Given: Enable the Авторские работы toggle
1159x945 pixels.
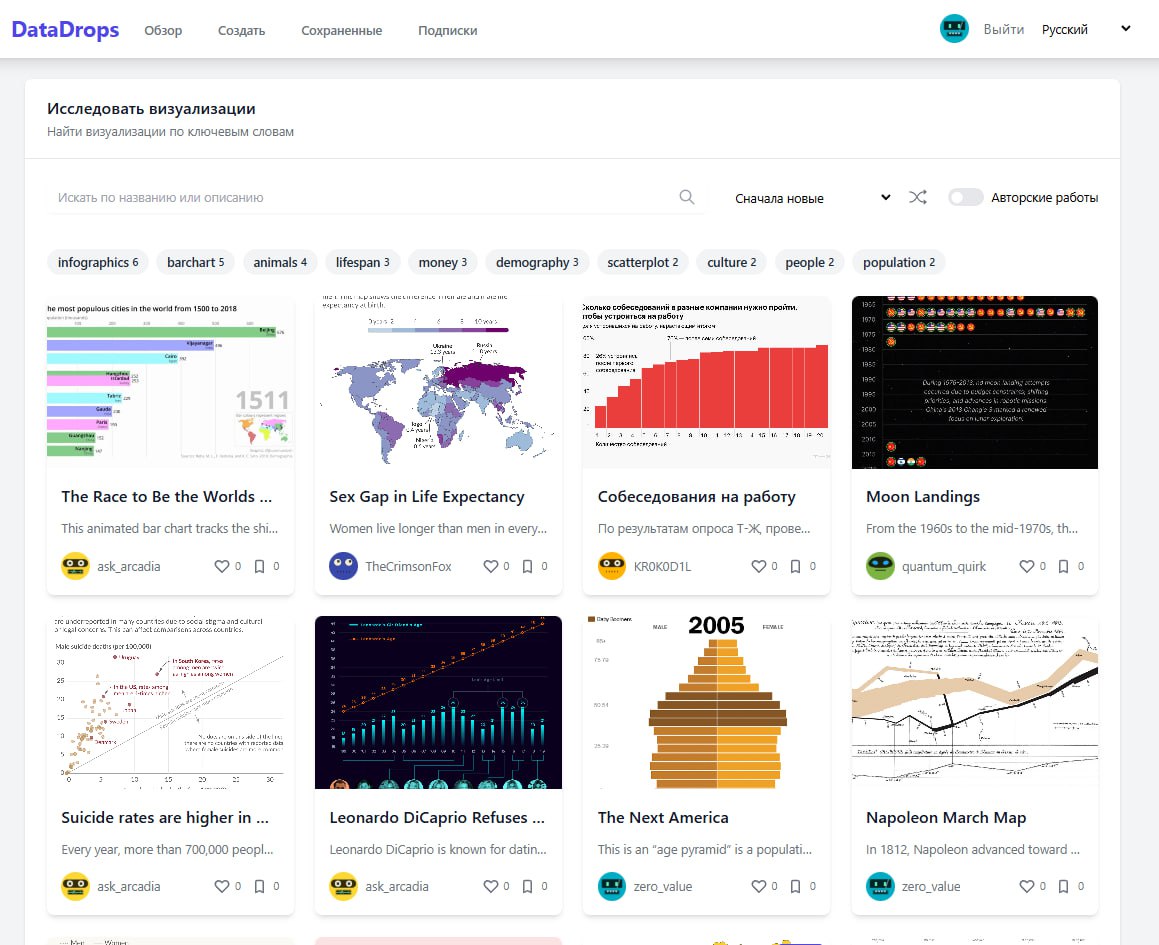Looking at the screenshot, I should 966,197.
